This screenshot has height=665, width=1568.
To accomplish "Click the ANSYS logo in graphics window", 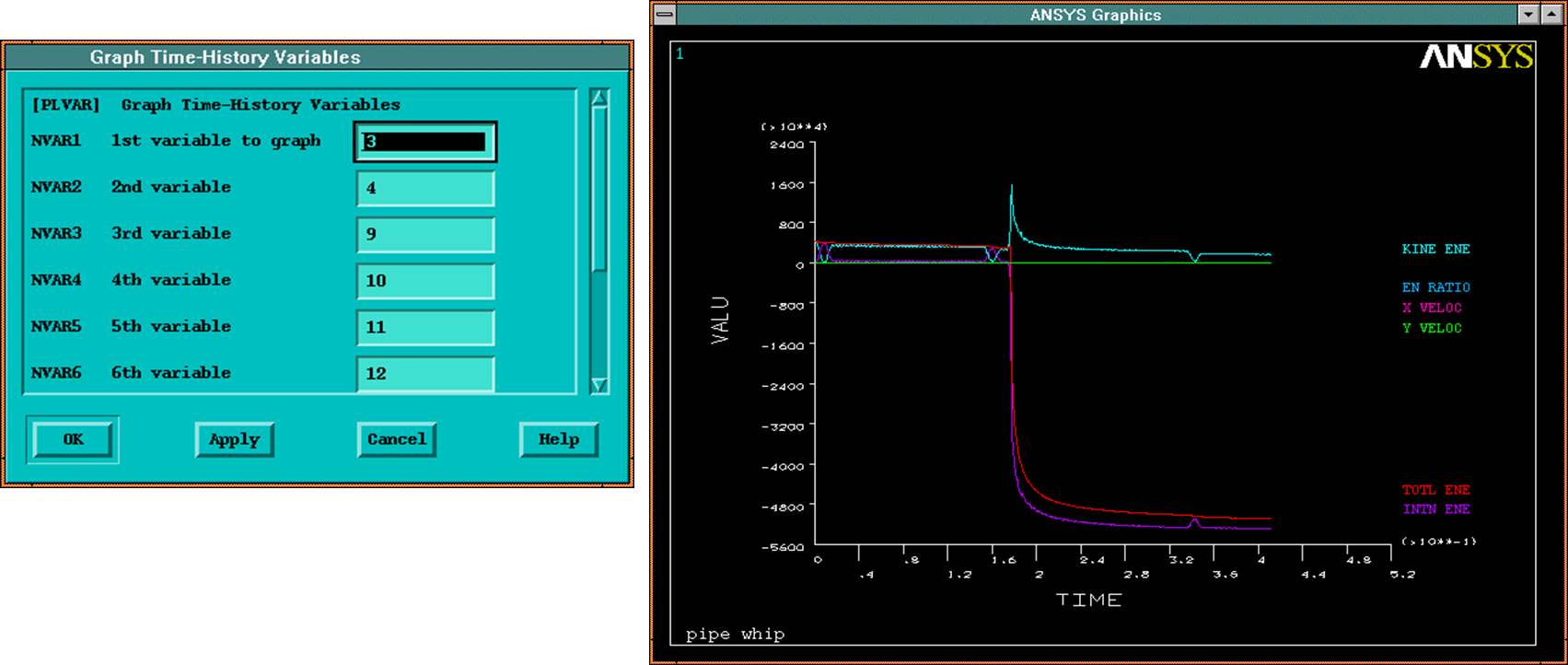I will (x=1476, y=57).
